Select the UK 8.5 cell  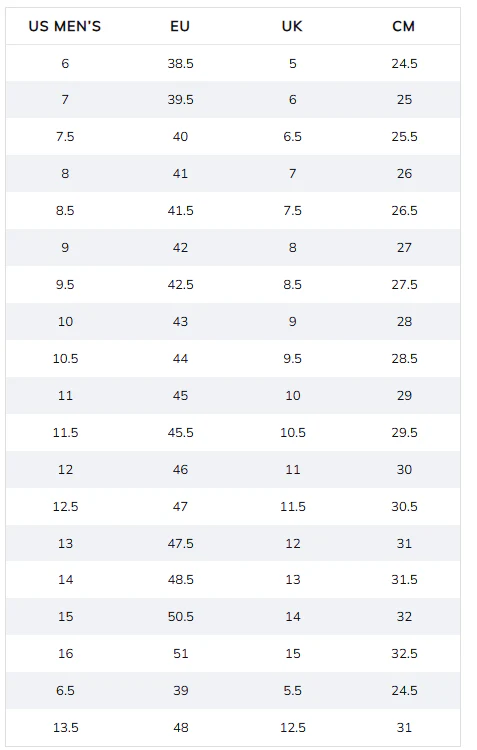click(x=292, y=285)
